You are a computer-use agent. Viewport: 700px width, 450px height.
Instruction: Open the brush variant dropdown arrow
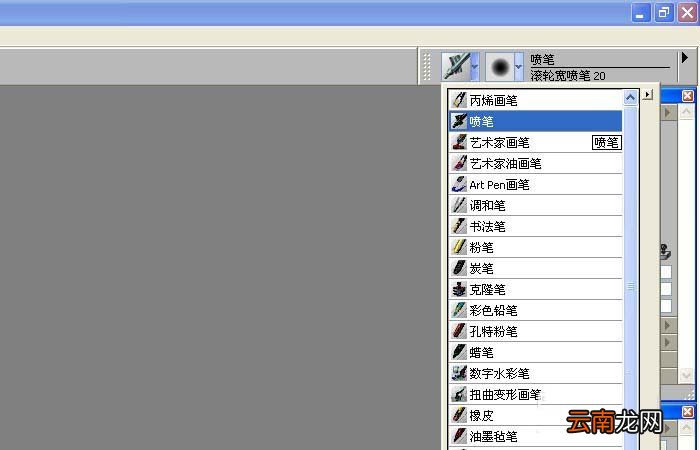tap(519, 67)
